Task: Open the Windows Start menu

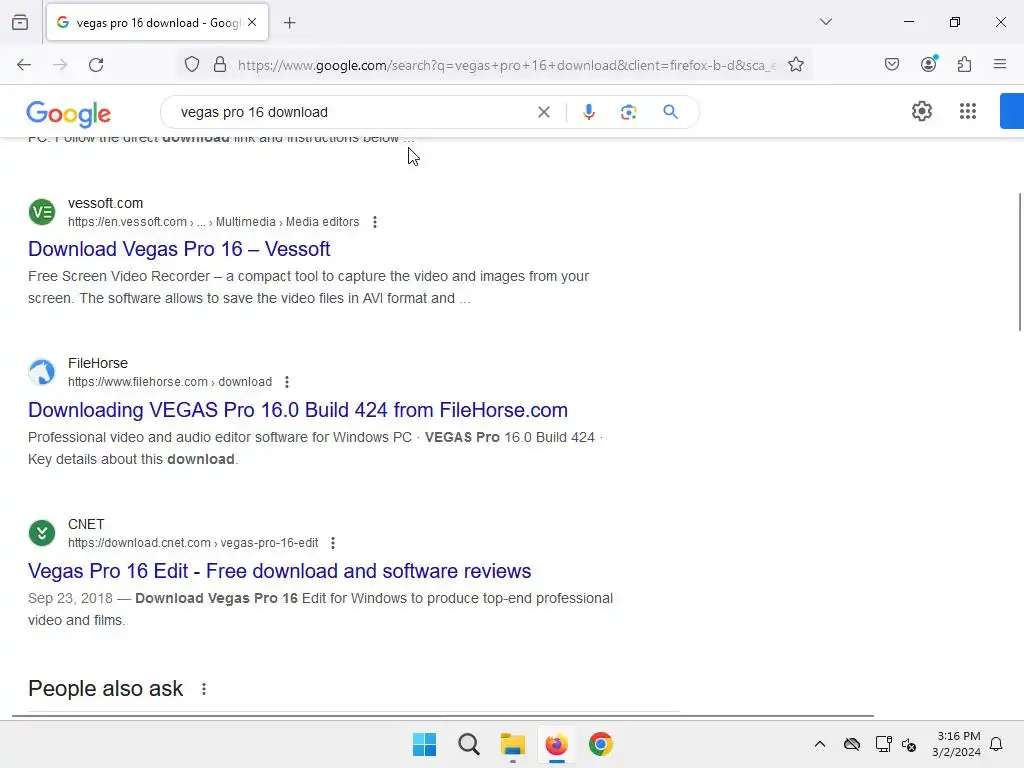Action: [424, 744]
